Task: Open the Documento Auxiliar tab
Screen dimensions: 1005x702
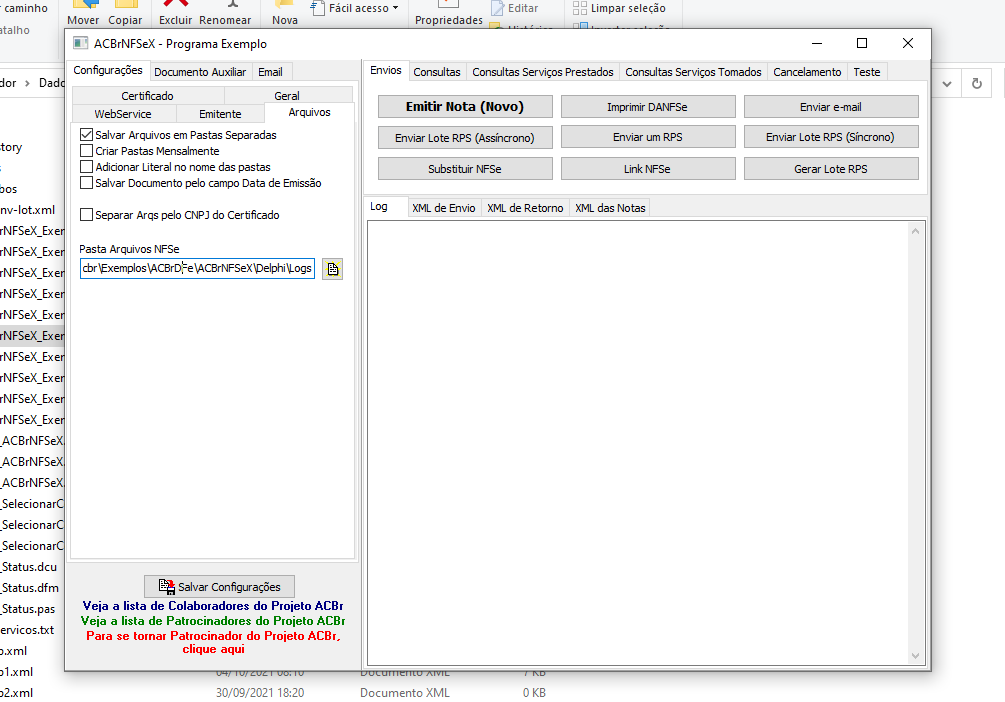Action: tap(200, 72)
